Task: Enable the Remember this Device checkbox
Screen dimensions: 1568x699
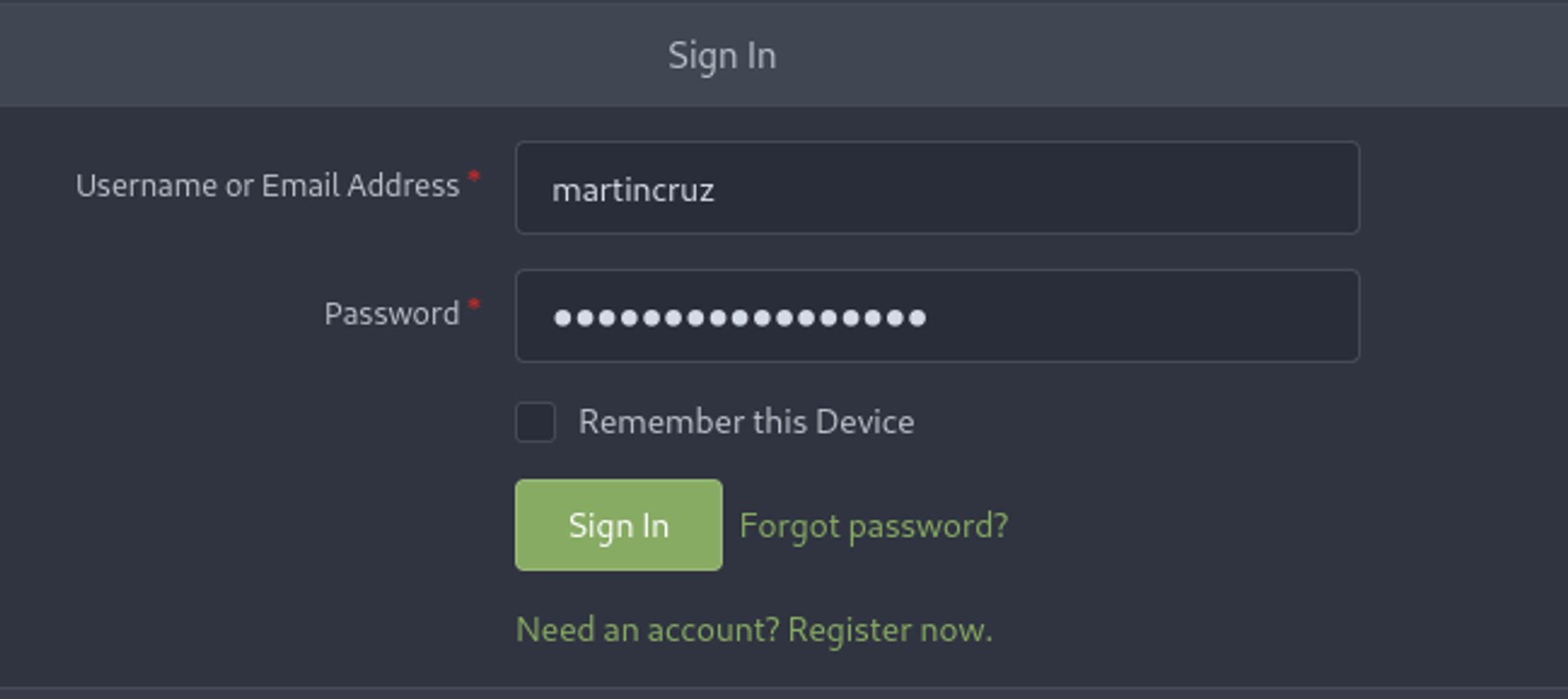Action: click(535, 422)
